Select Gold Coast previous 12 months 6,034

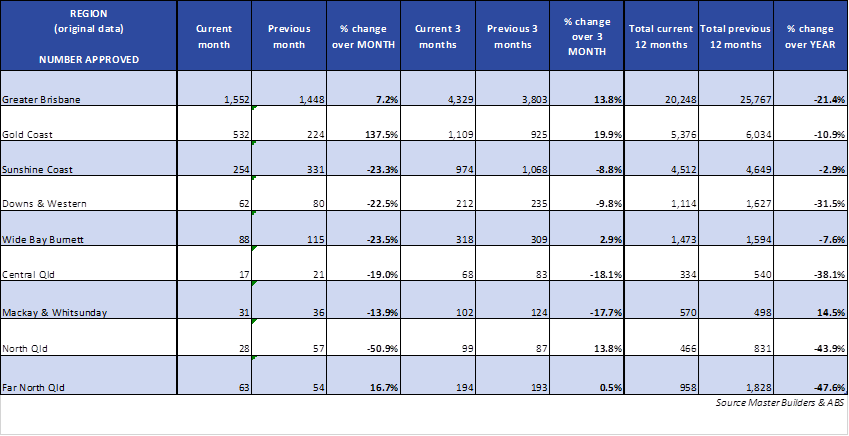tap(736, 123)
